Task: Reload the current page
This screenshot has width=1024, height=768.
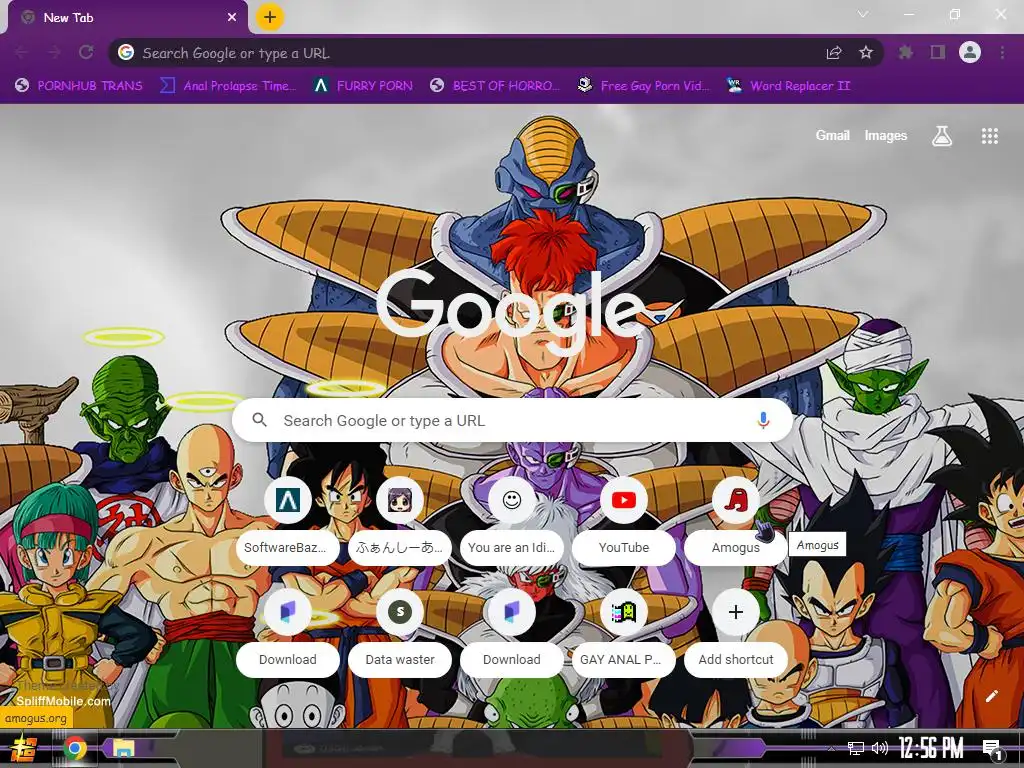Action: [x=86, y=53]
